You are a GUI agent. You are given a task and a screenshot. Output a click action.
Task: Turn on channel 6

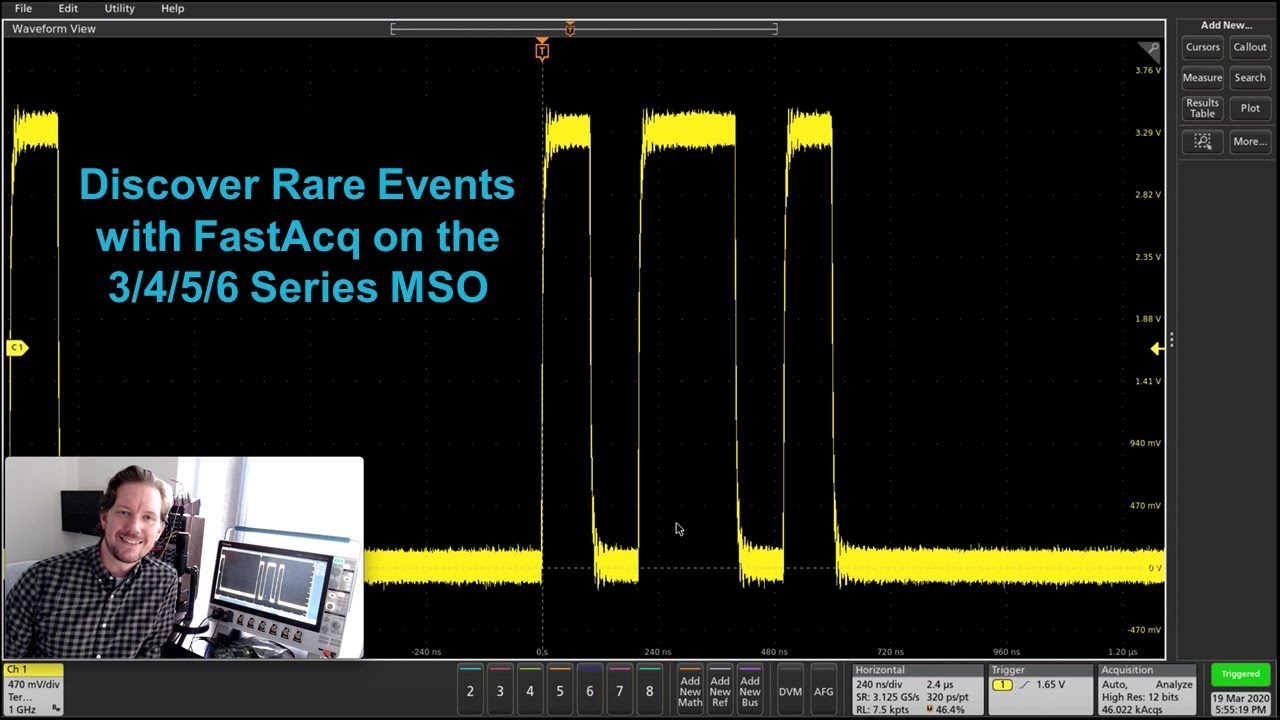(x=590, y=689)
